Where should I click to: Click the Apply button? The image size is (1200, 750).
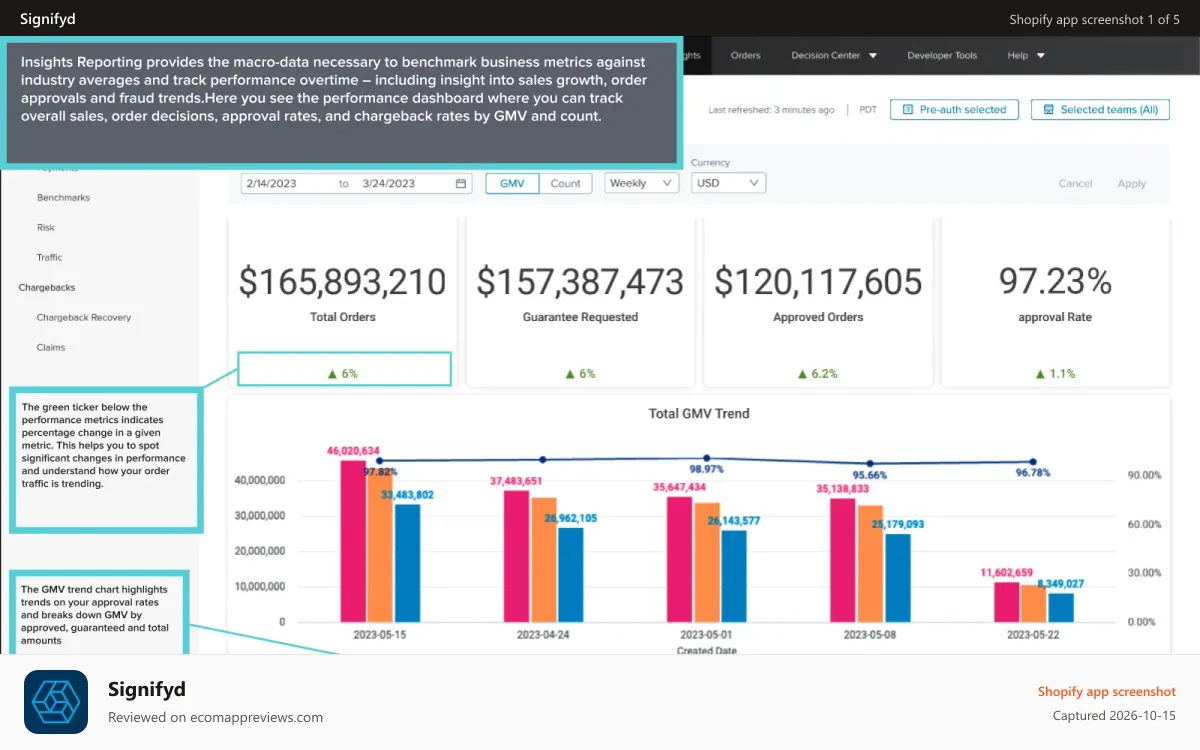[x=1132, y=184]
